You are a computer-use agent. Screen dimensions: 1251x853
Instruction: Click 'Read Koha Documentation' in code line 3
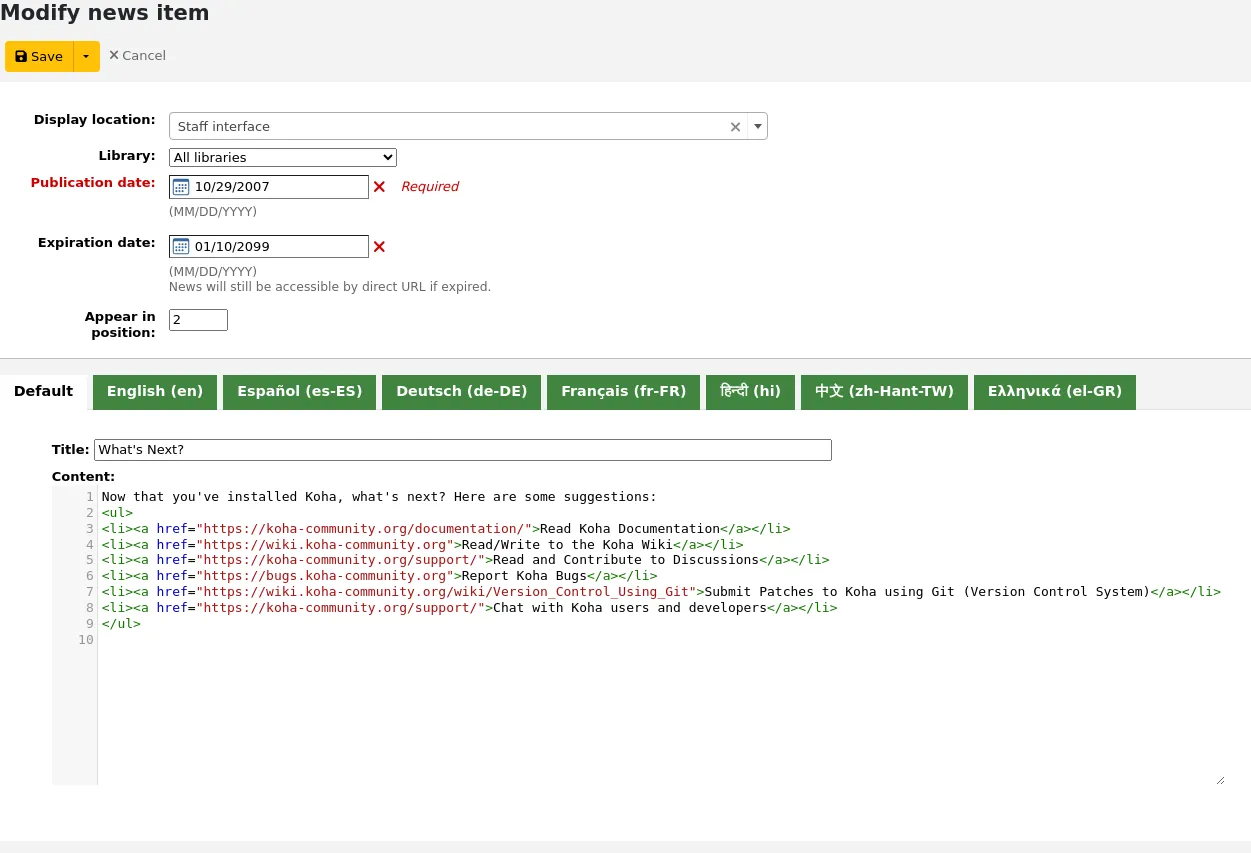(x=630, y=529)
